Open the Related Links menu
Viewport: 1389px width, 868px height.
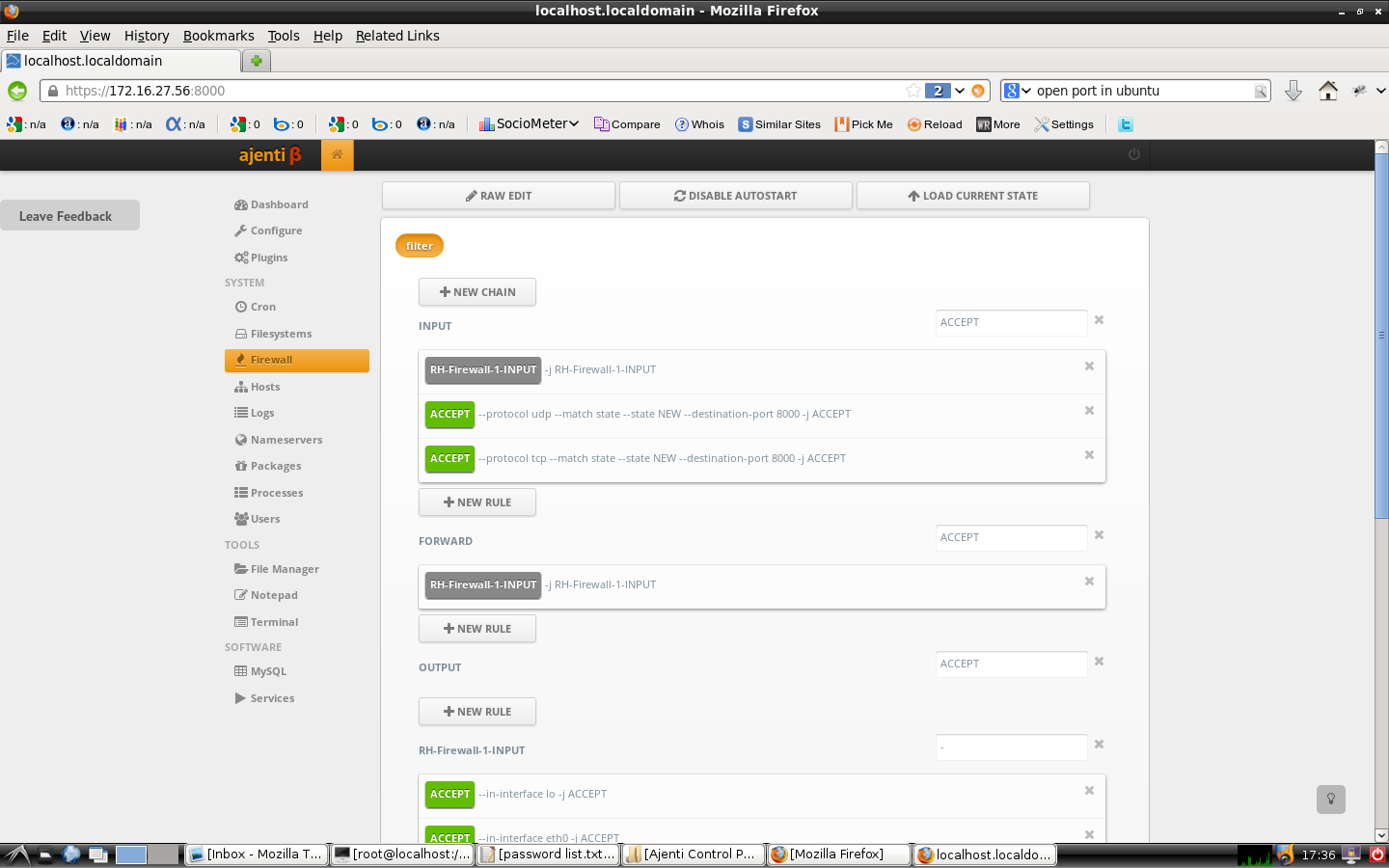coord(397,36)
